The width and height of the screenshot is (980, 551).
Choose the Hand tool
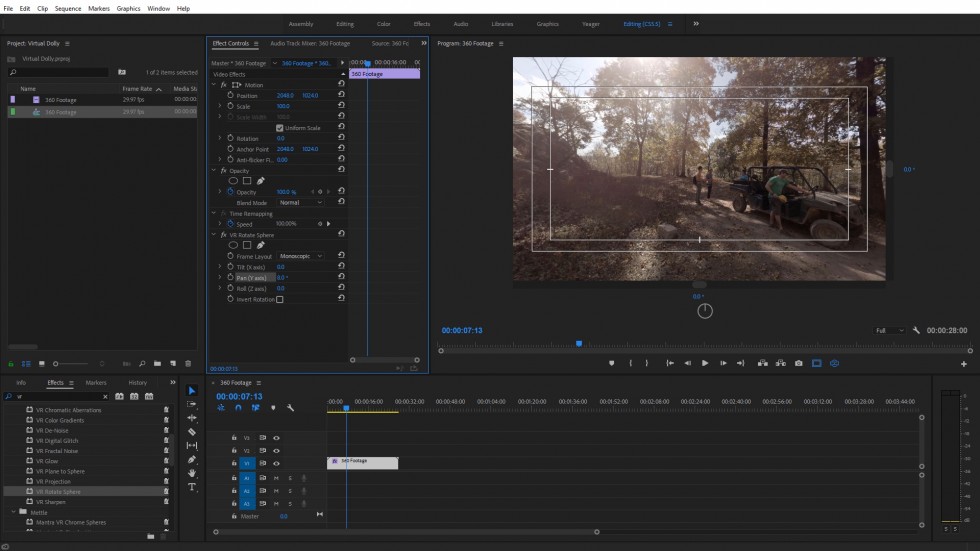pyautogui.click(x=192, y=473)
